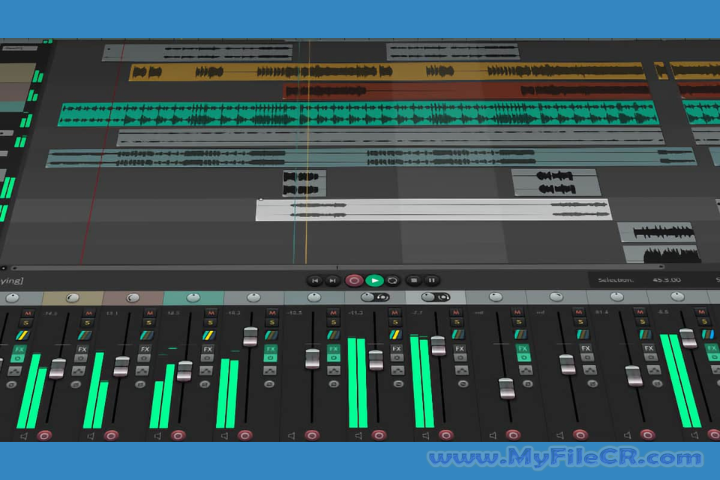Mute the tan-colored mixer strip

click(x=89, y=313)
